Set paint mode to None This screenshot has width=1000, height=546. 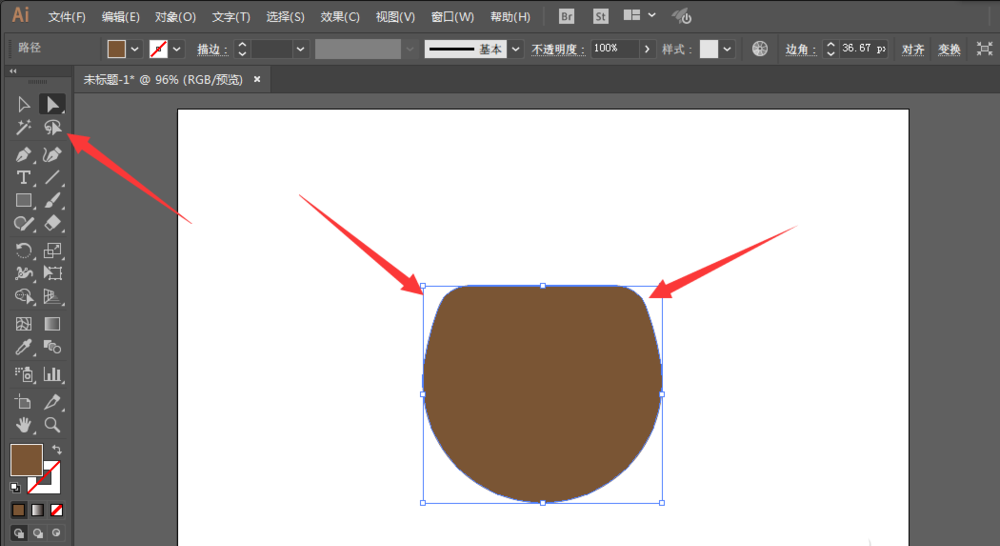pos(57,510)
